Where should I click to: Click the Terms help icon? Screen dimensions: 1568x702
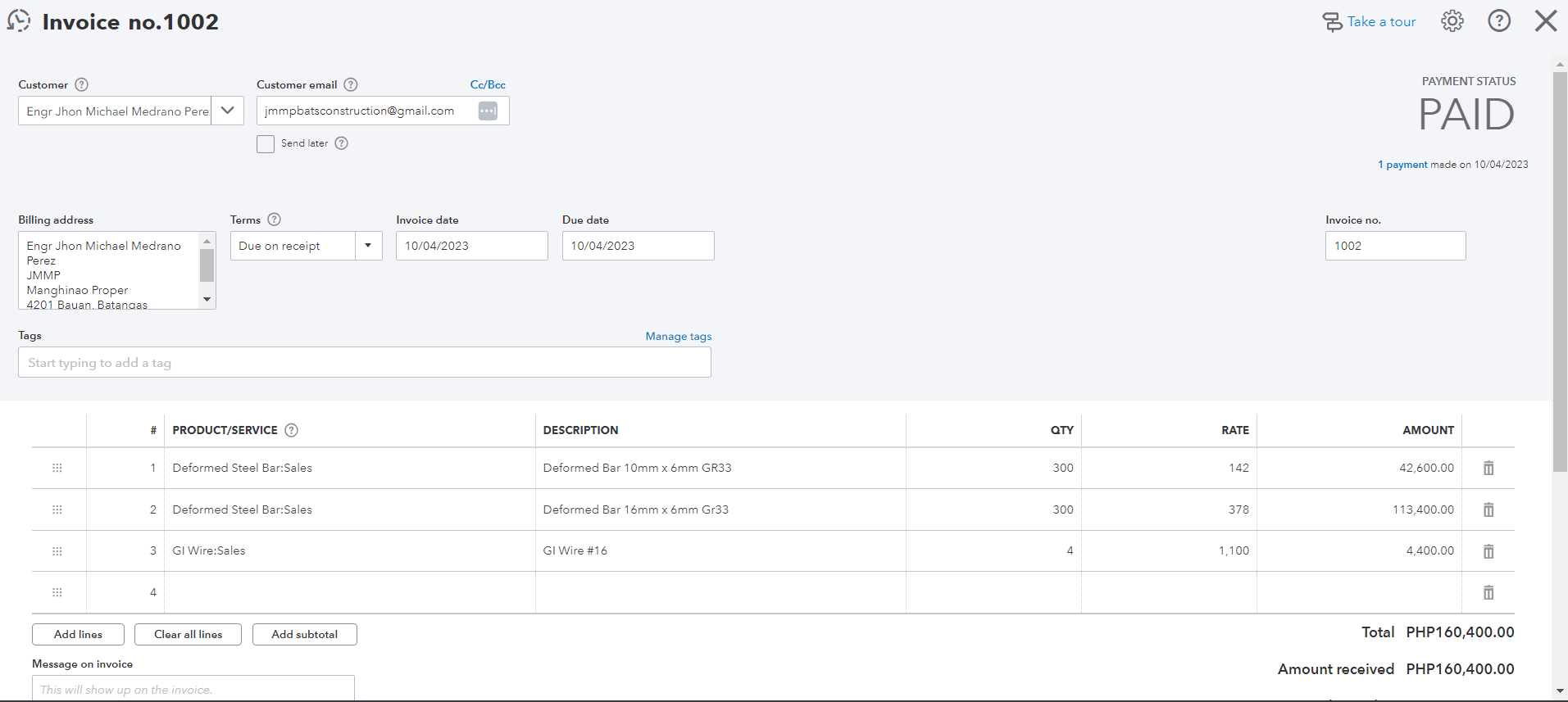275,220
